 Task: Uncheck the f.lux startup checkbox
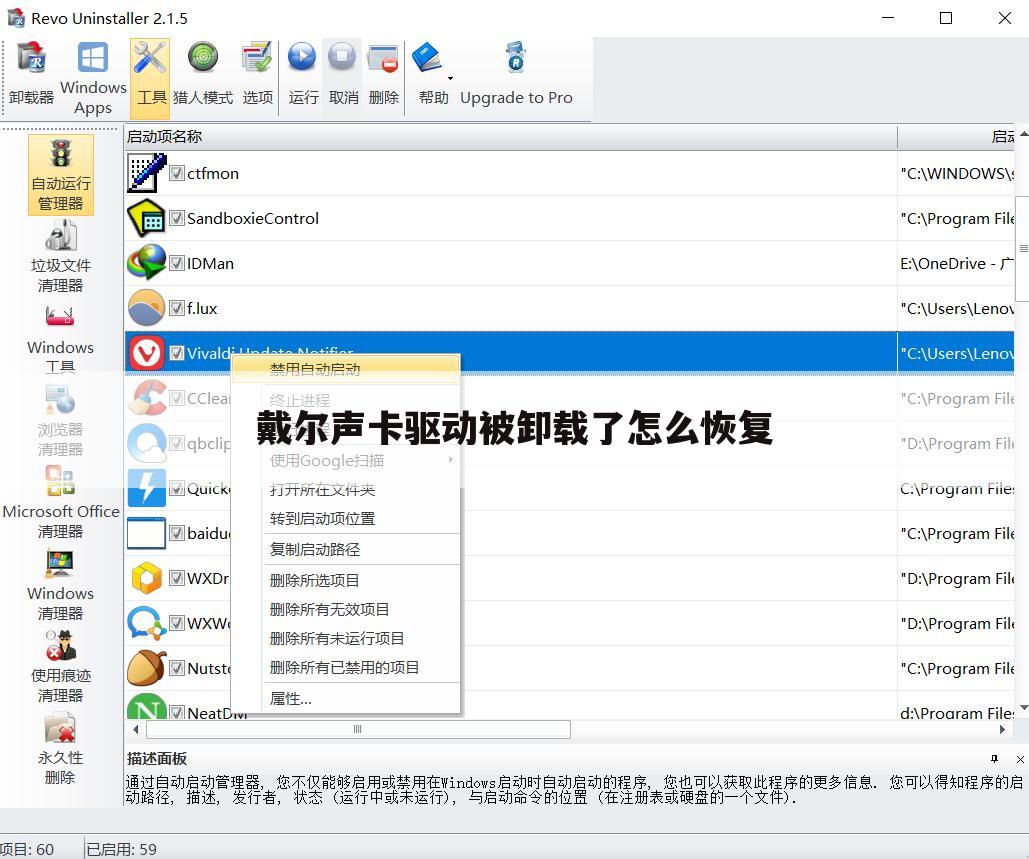pyautogui.click(x=177, y=308)
